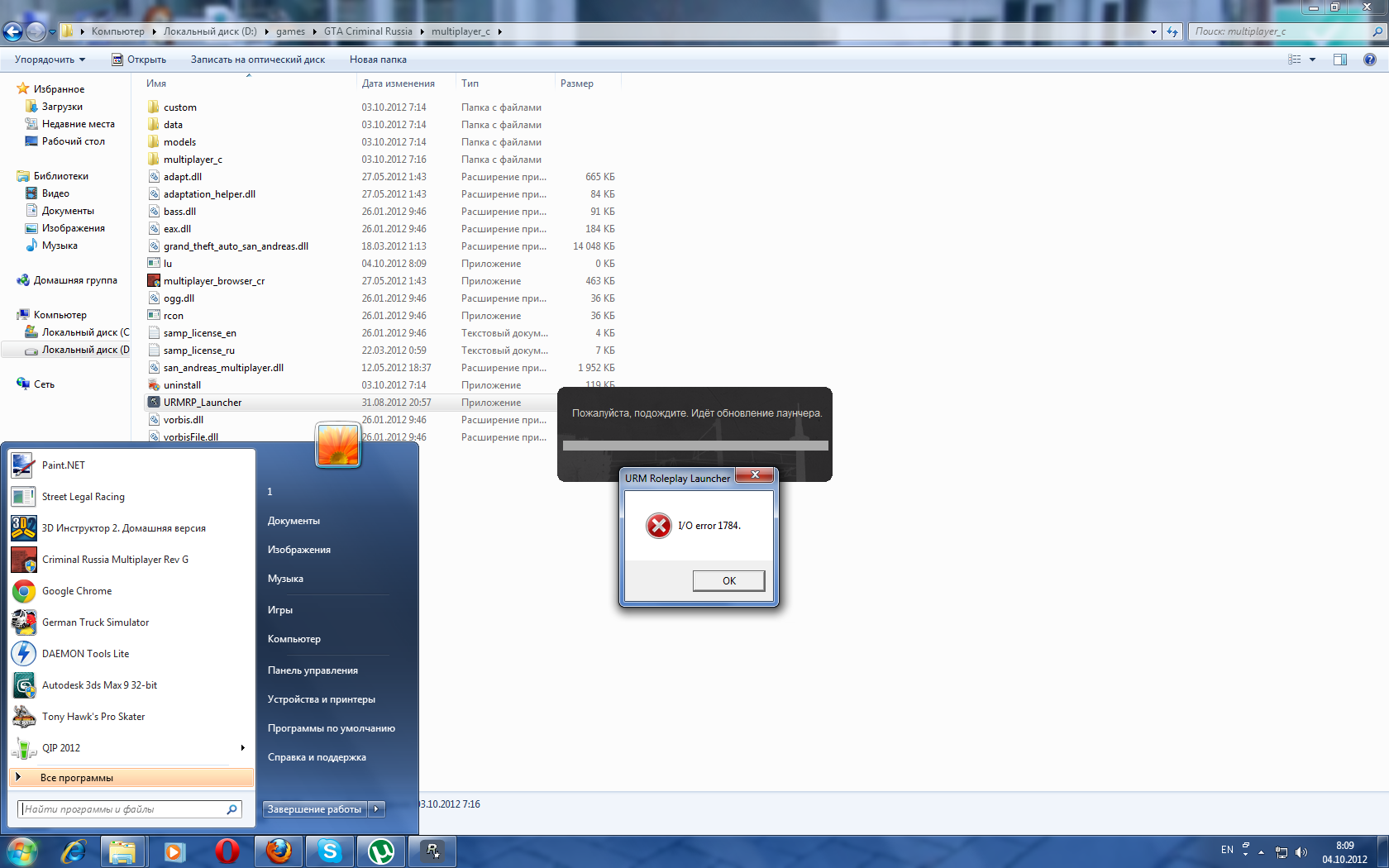
Task: Select grand_theft_auto_san_andreas.dll file
Action: click(236, 246)
